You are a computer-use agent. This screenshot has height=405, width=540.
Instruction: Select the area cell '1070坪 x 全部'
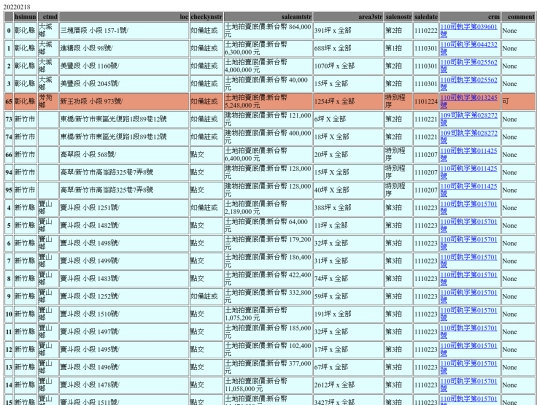[x=348, y=66]
